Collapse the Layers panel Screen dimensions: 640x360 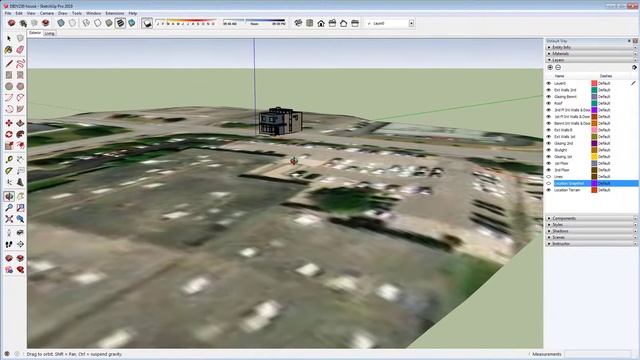[x=591, y=60]
